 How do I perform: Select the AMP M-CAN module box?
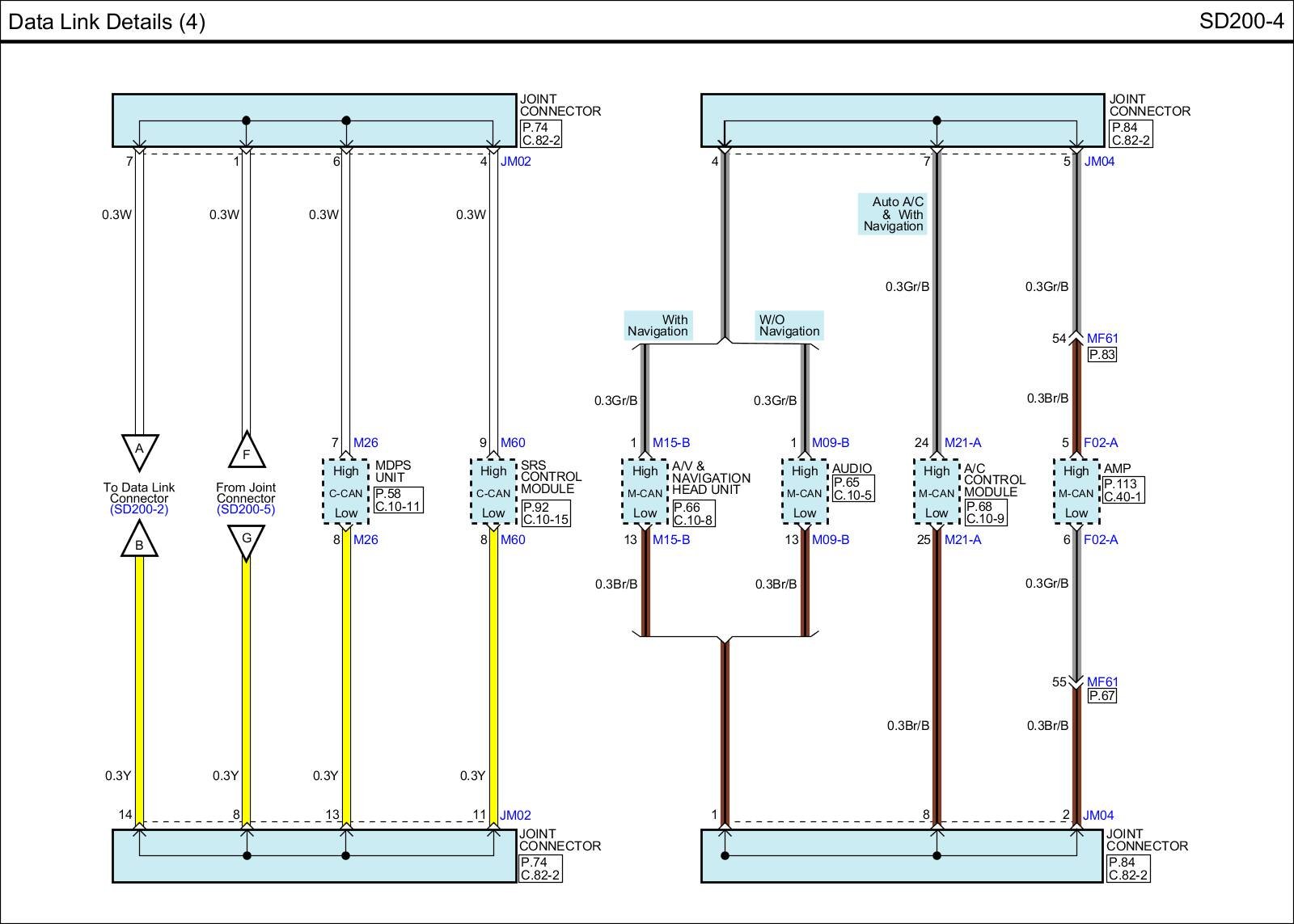click(1076, 492)
